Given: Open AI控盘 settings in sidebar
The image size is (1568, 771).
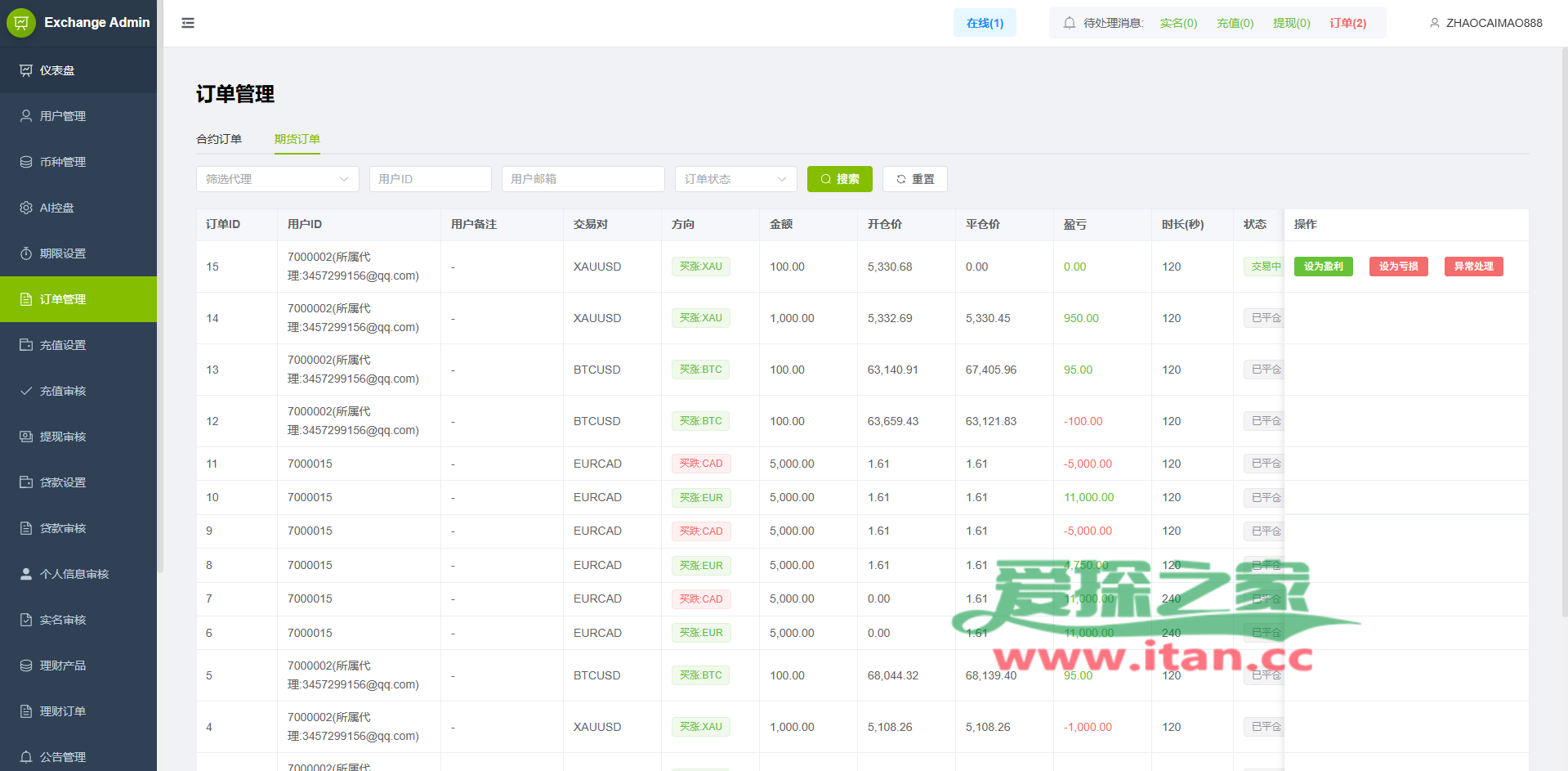Looking at the screenshot, I should (x=56, y=208).
